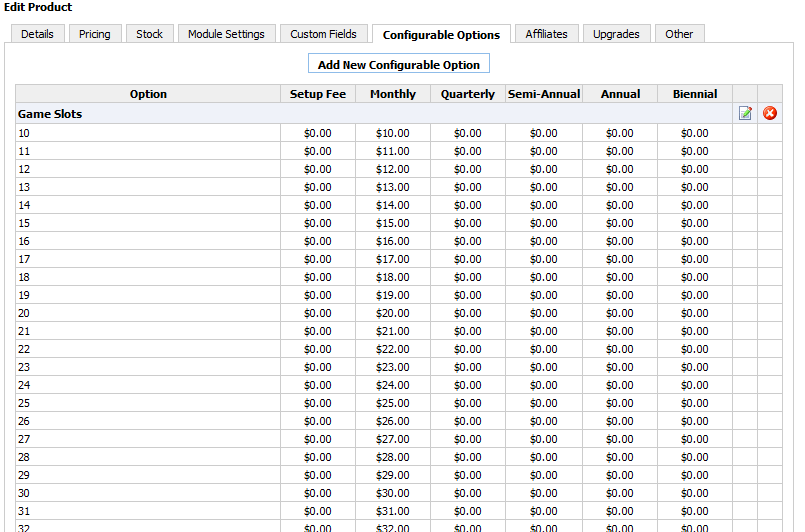Viewport: 805px width, 532px height.
Task: Select the option row labeled 31
Action: point(399,510)
